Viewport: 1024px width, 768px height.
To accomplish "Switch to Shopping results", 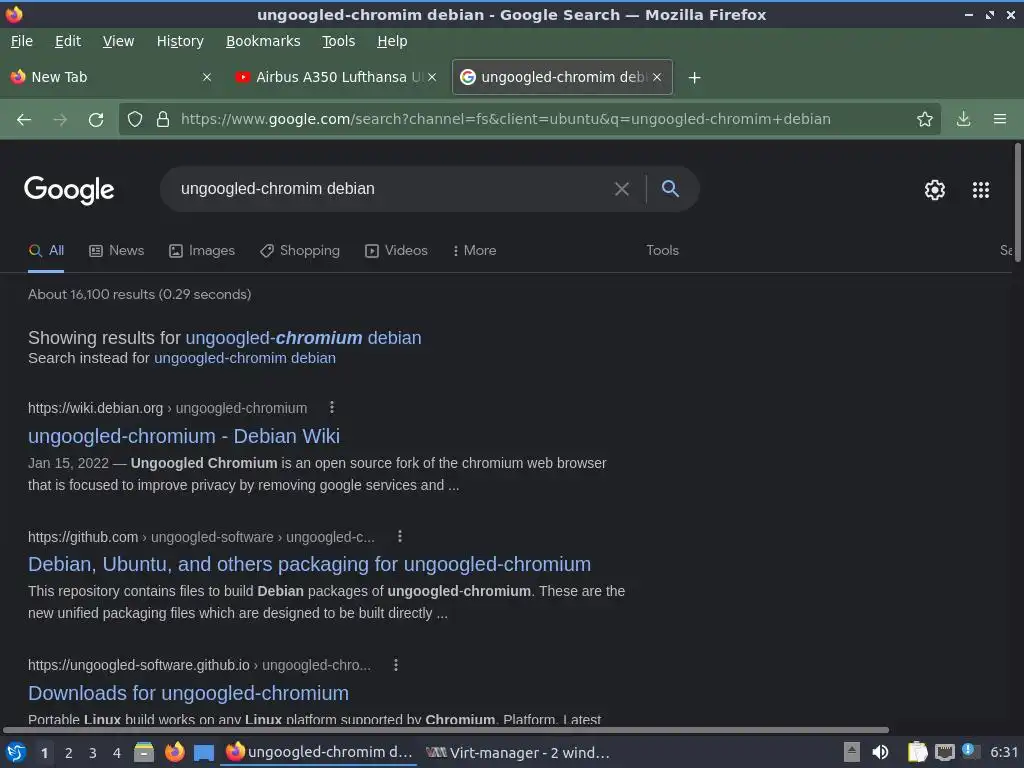I will coord(300,250).
